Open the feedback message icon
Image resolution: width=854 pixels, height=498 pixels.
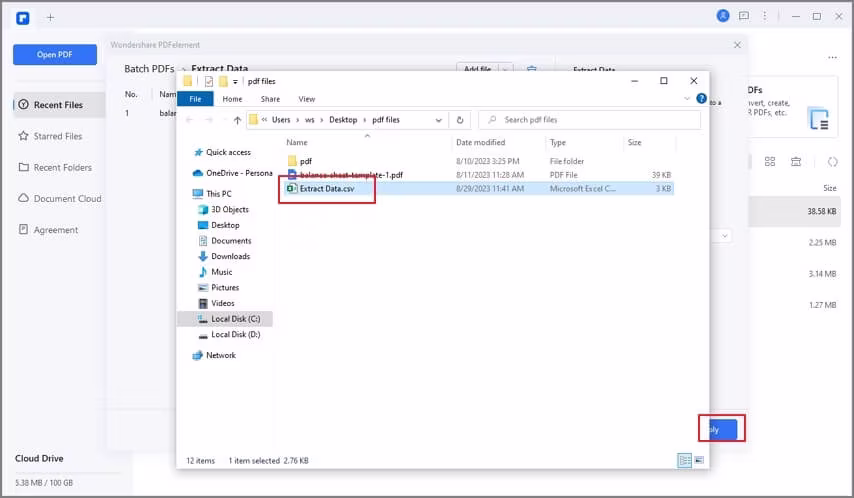[x=743, y=16]
